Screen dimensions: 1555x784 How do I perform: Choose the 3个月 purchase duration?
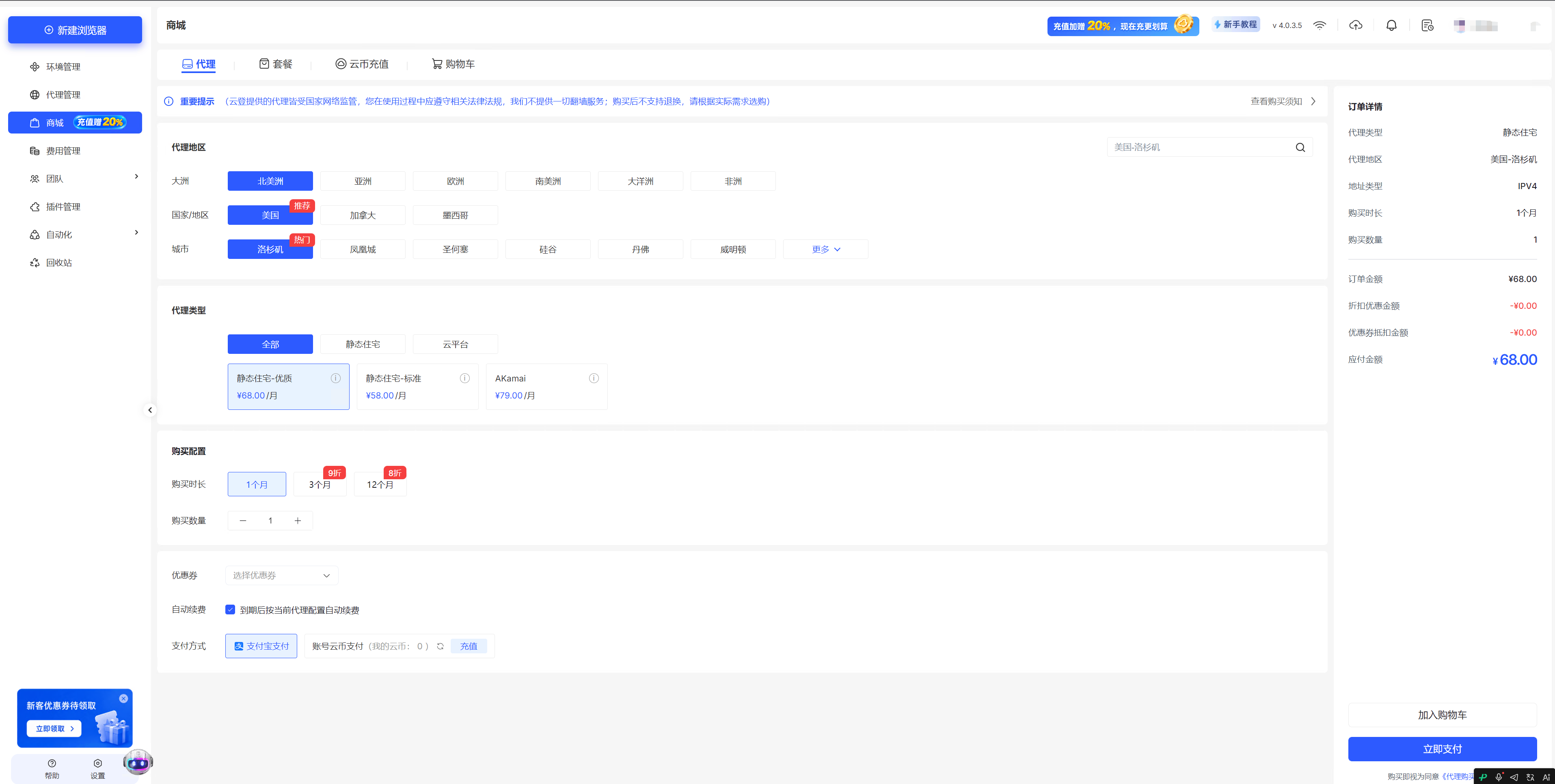320,484
